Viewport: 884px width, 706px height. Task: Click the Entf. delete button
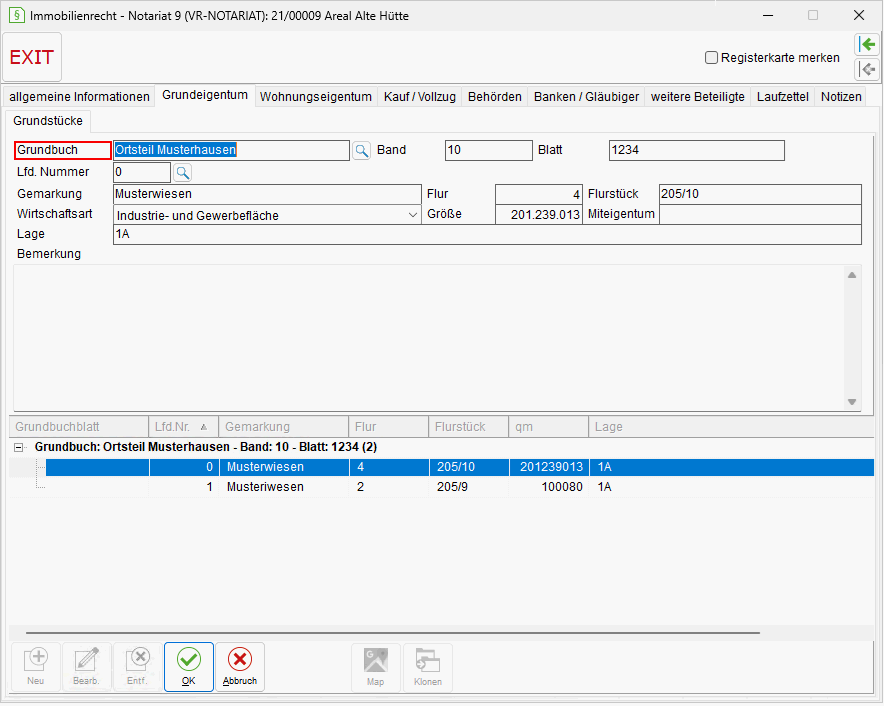137,667
